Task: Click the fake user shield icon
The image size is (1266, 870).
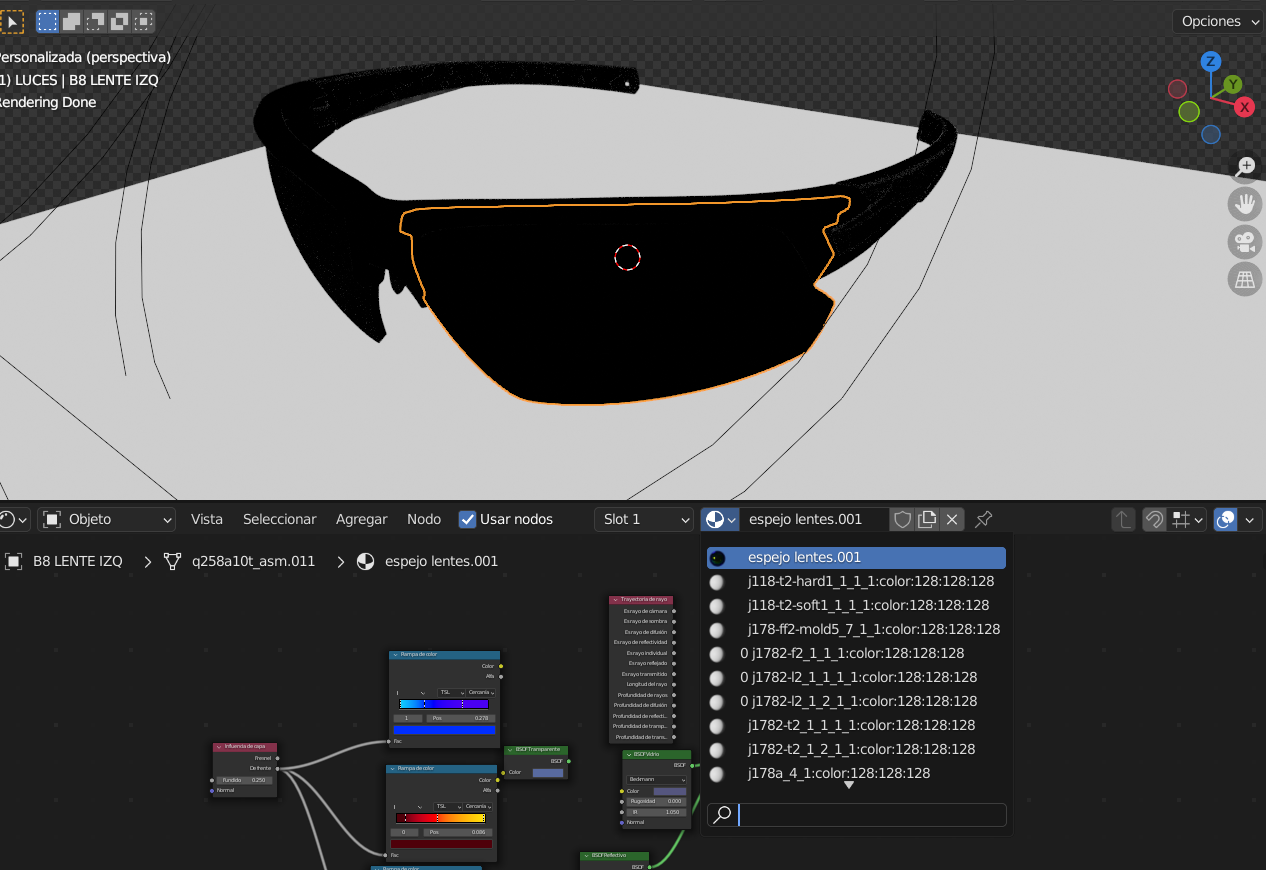Action: point(902,519)
